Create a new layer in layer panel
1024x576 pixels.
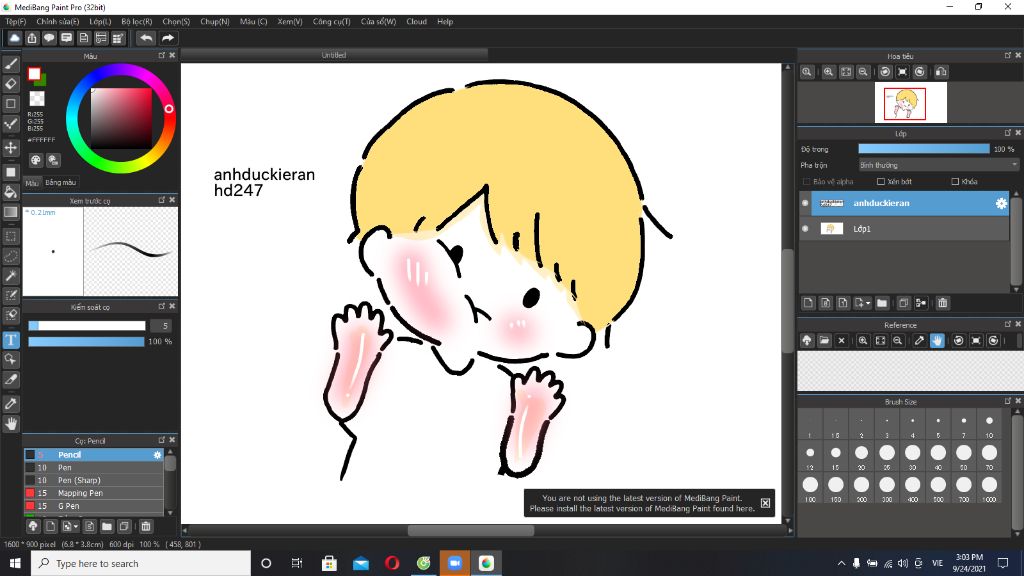pos(808,303)
